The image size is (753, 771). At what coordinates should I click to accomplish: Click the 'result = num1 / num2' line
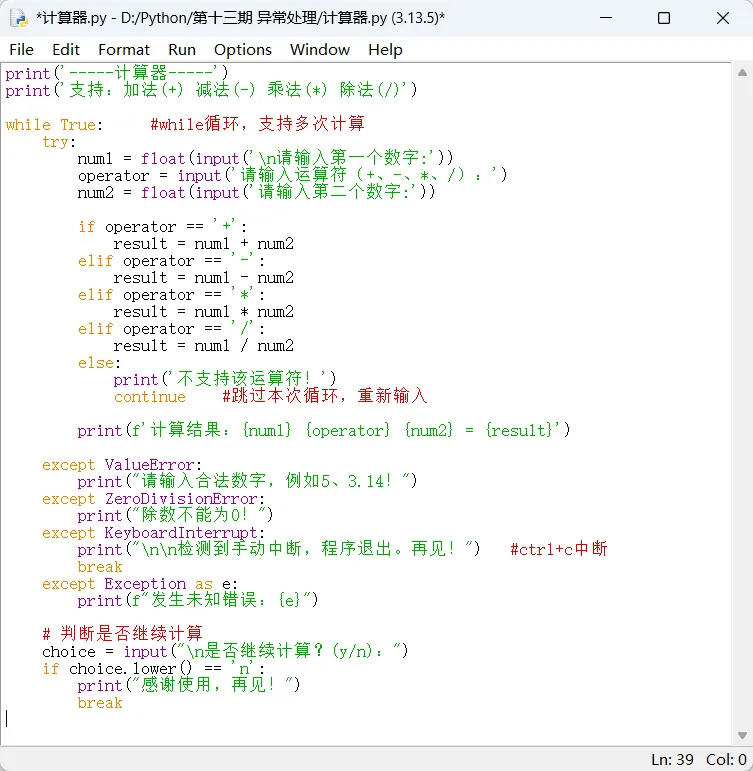(x=203, y=346)
